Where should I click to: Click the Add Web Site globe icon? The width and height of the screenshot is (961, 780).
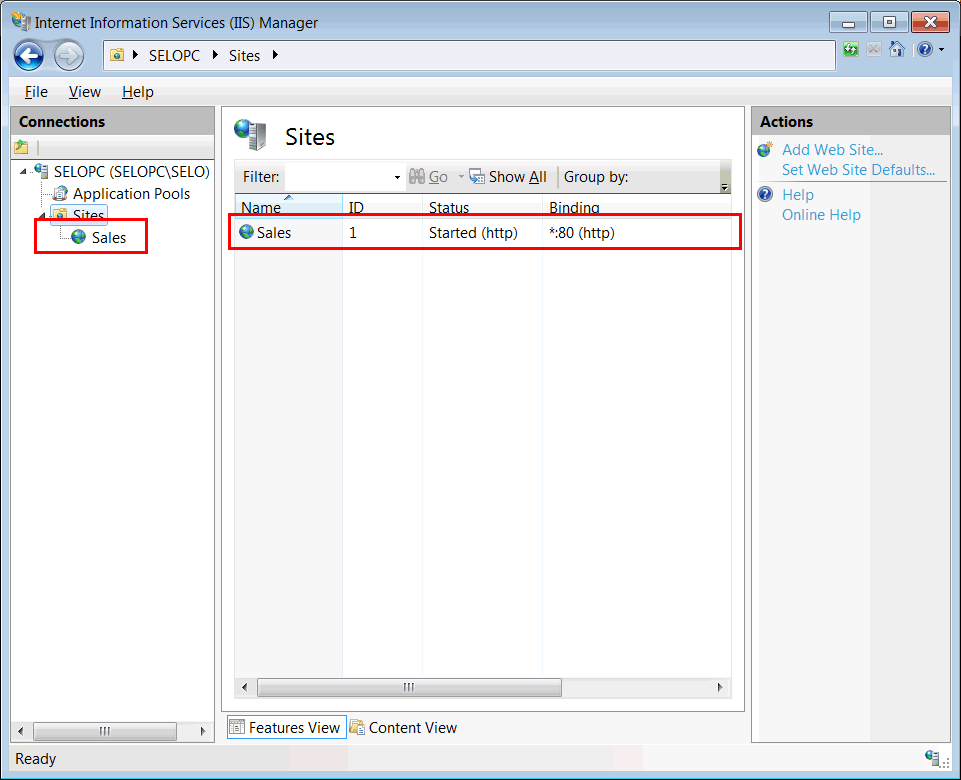pyautogui.click(x=765, y=150)
